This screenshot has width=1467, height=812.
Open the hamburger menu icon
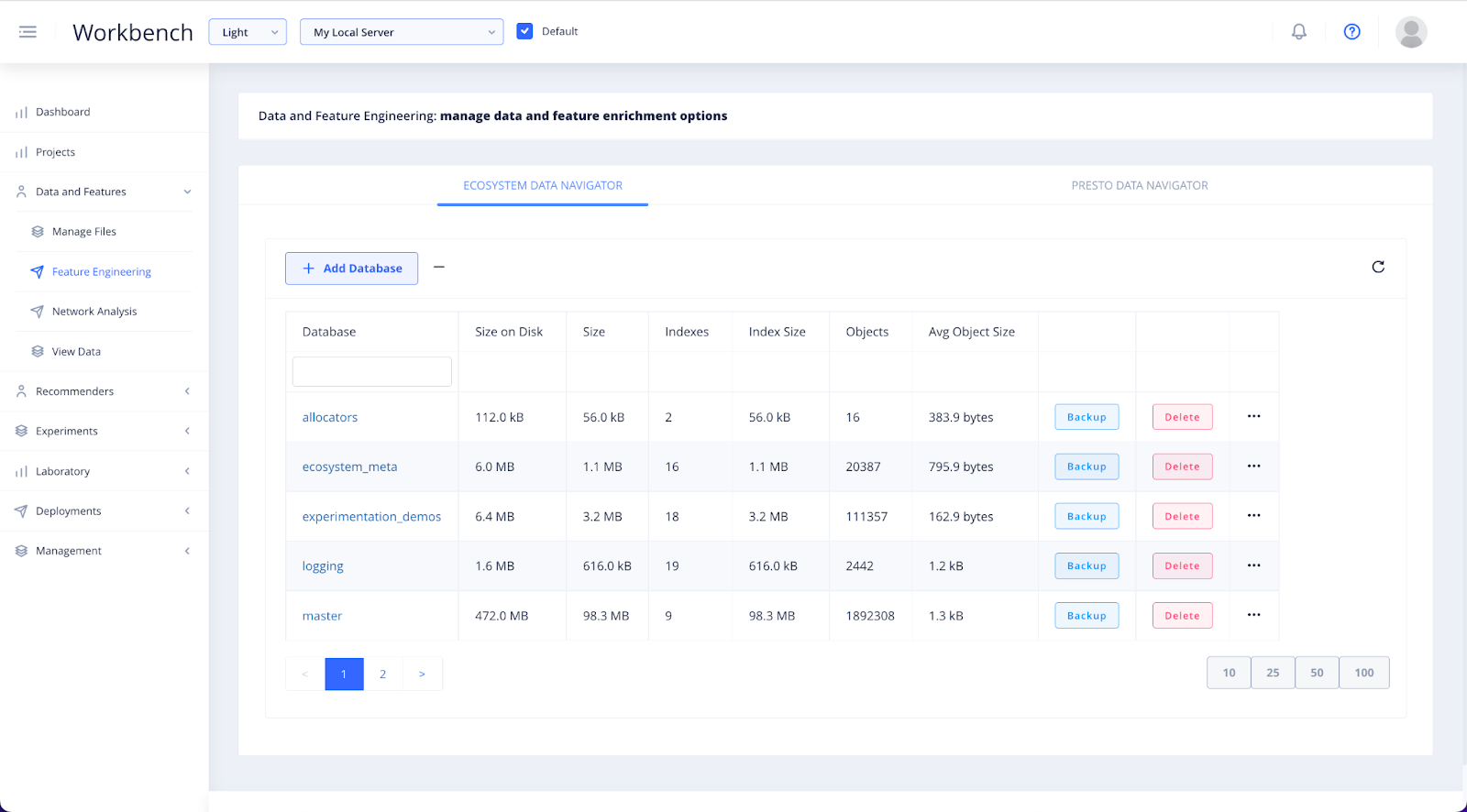pyautogui.click(x=28, y=32)
